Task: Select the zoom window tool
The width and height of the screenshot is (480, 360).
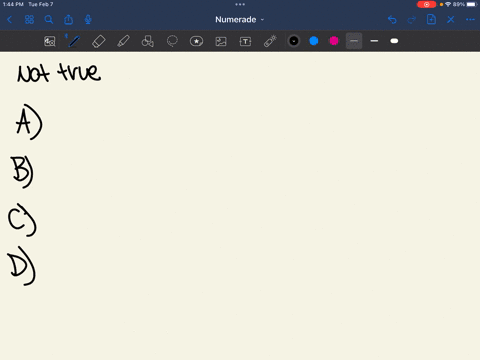Action: click(50, 41)
